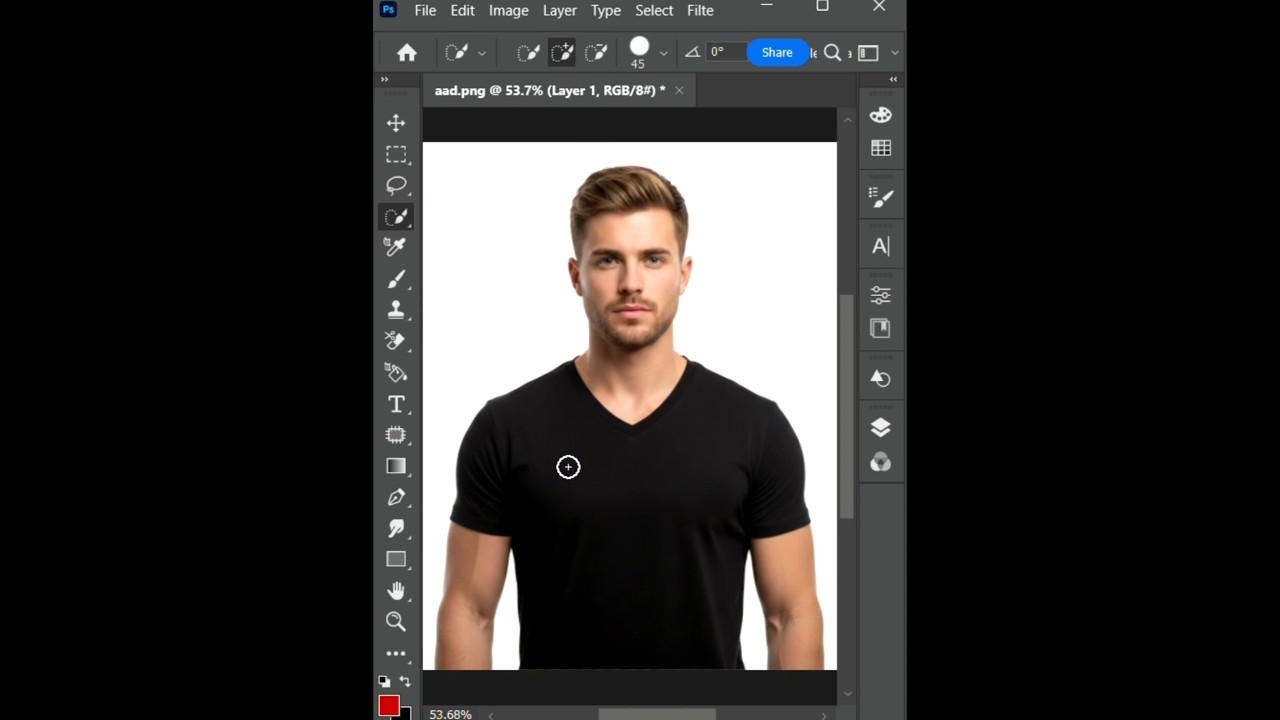This screenshot has height=720, width=1280.
Task: Select the Brush tool
Action: (396, 279)
